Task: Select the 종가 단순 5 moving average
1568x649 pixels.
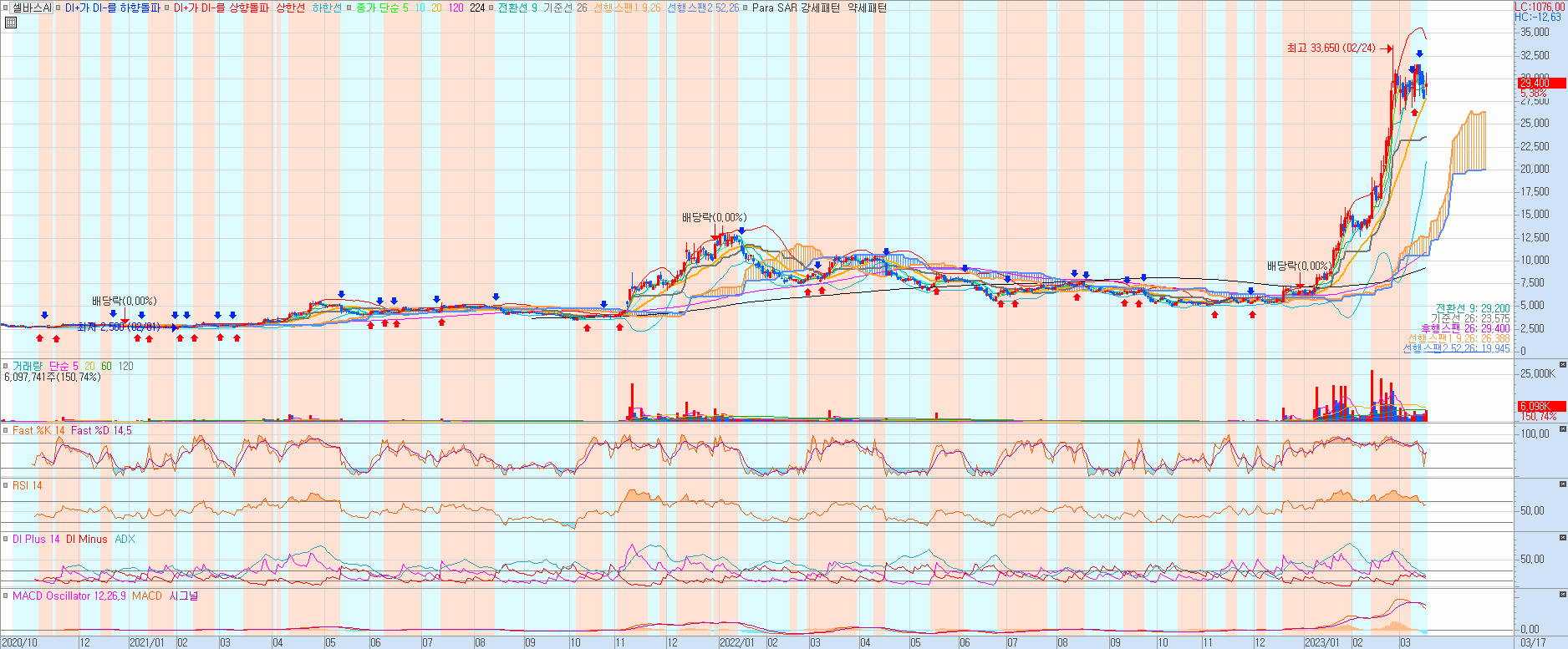Action: click(382, 8)
